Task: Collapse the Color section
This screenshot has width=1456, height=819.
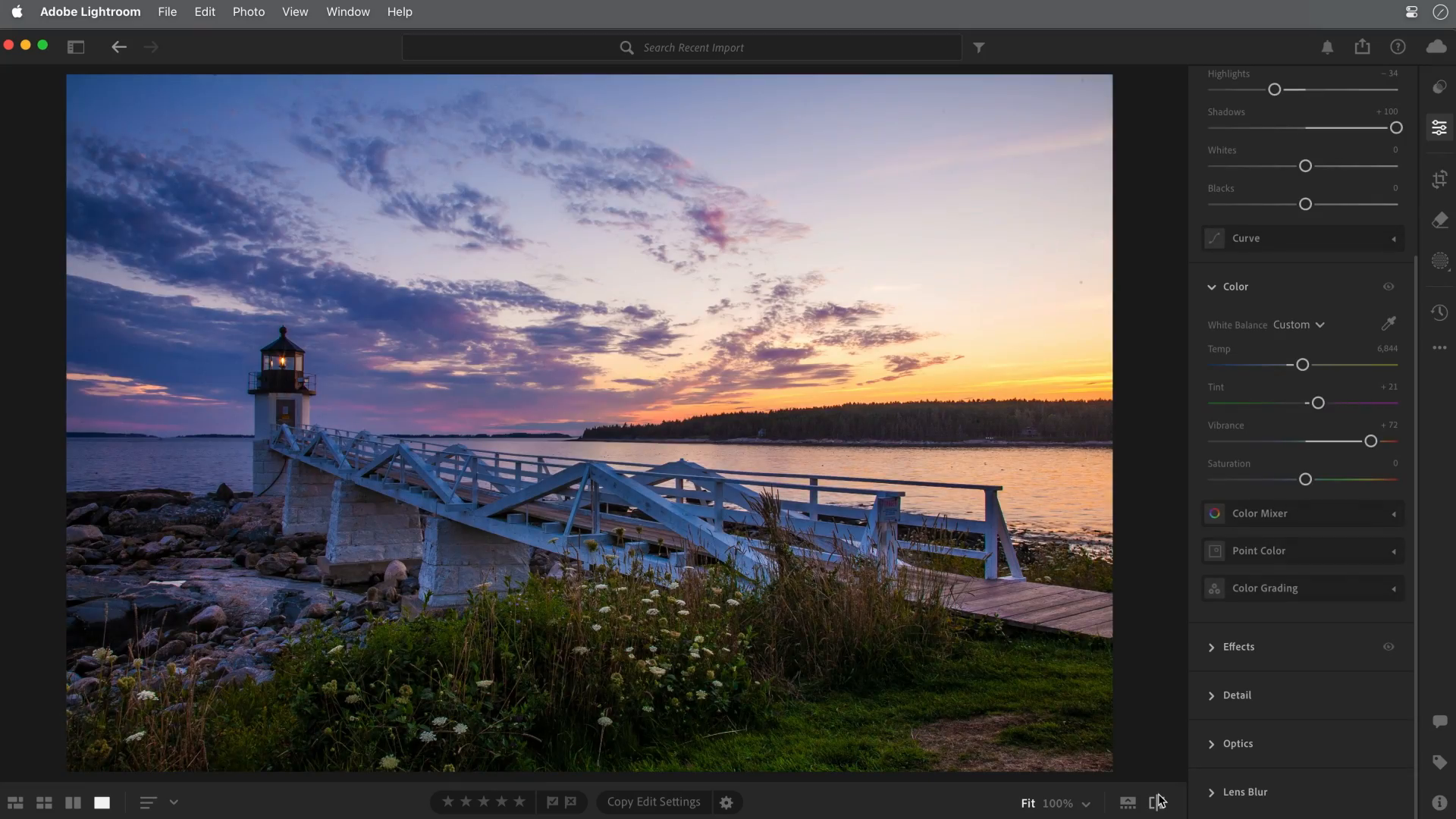Action: [1211, 287]
